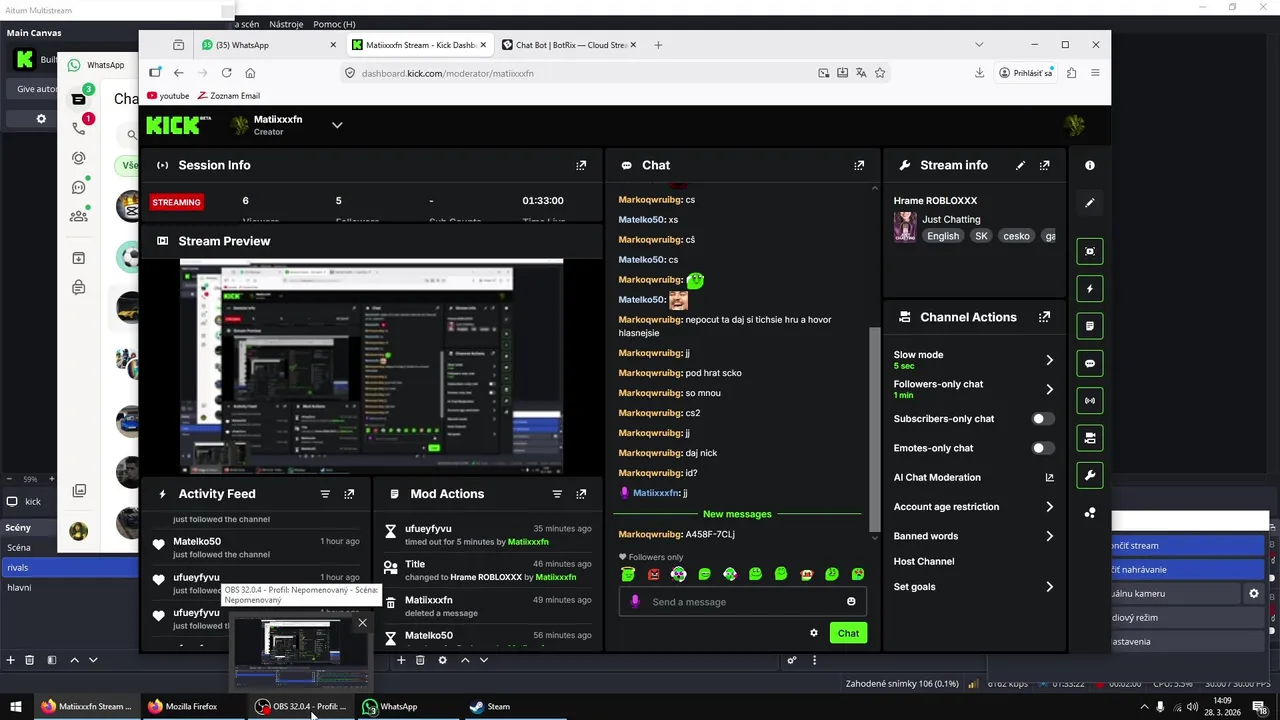Close the OBS taskbar preview thumbnail

362,623
